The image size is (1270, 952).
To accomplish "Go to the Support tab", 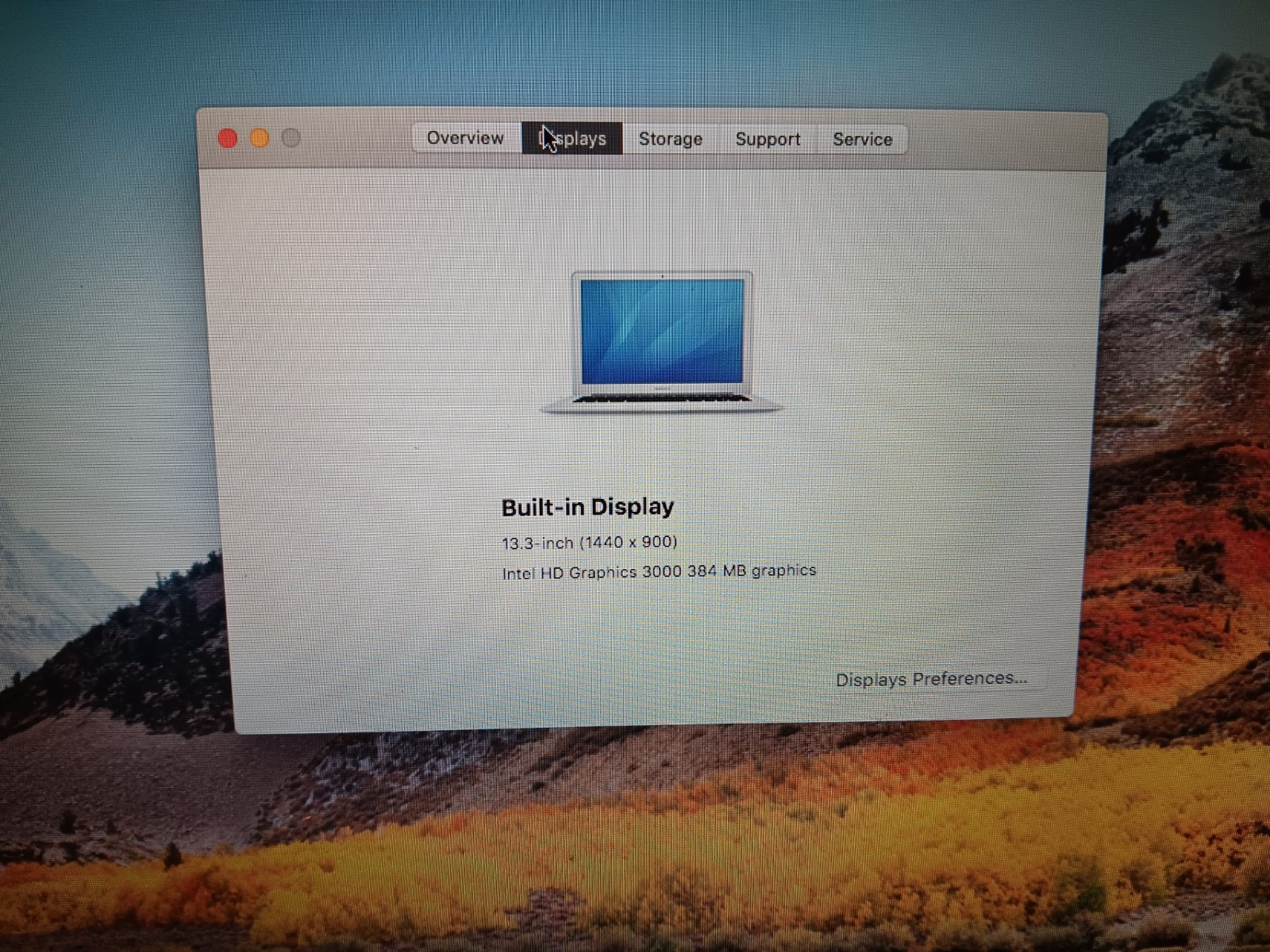I will click(x=768, y=139).
